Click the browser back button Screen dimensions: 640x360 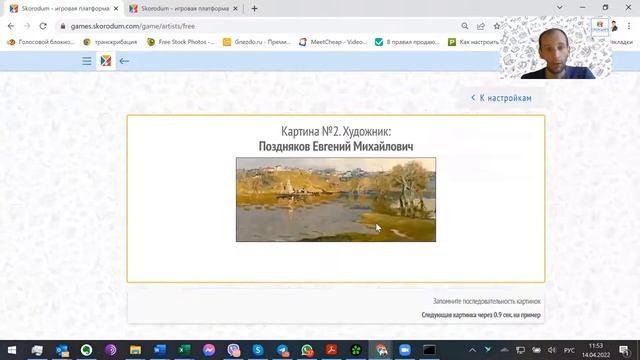pos(11,26)
